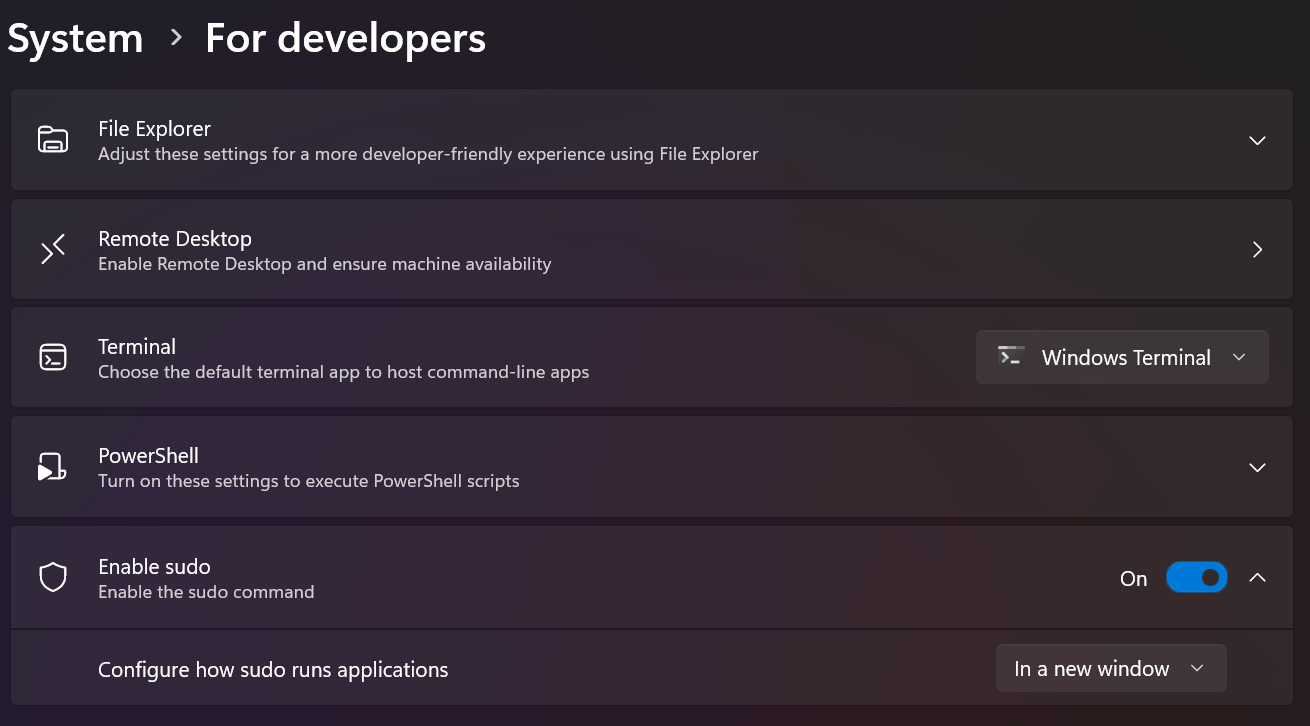Collapse the Enable sudo section chevron

(x=1258, y=578)
